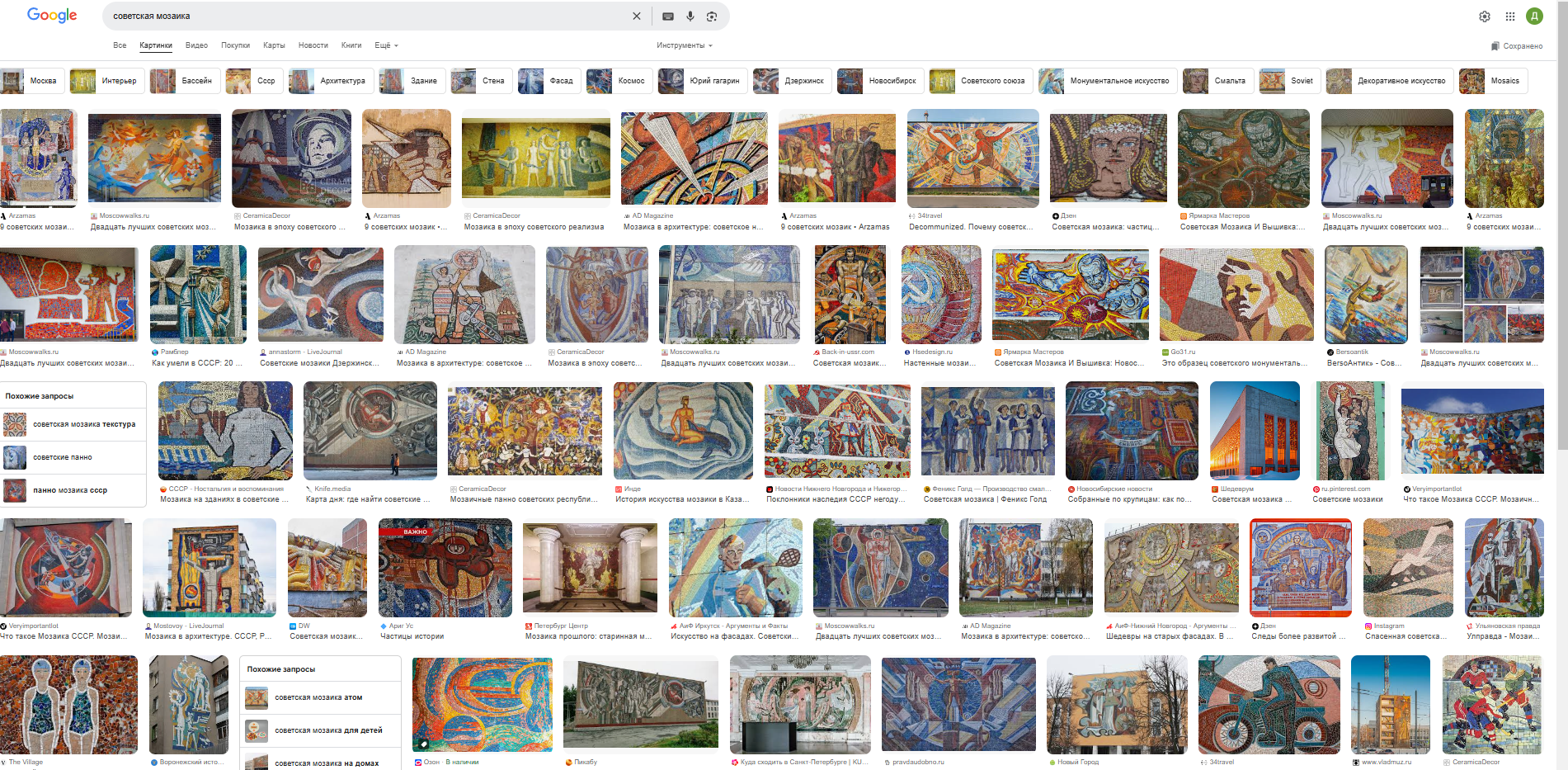1568x770 pixels.
Task: Select the Soviet filter chip
Action: pyautogui.click(x=1289, y=81)
